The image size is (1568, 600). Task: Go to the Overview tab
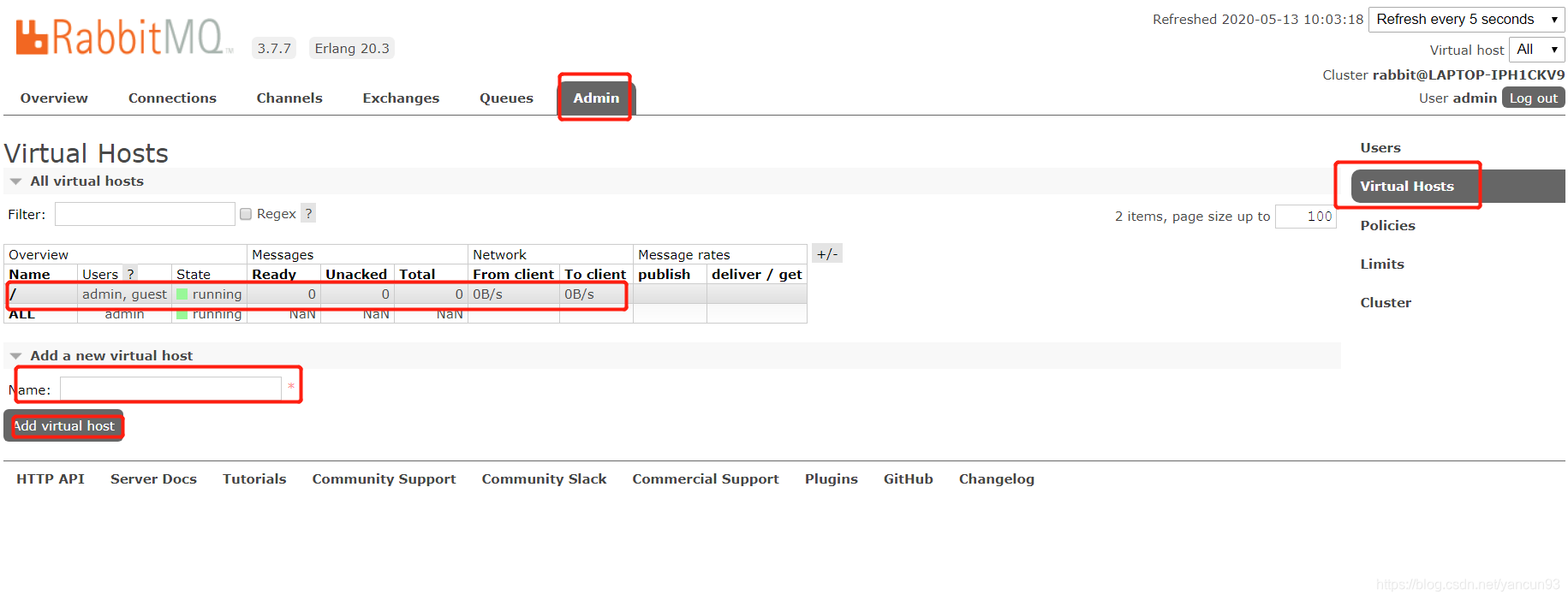[x=54, y=98]
